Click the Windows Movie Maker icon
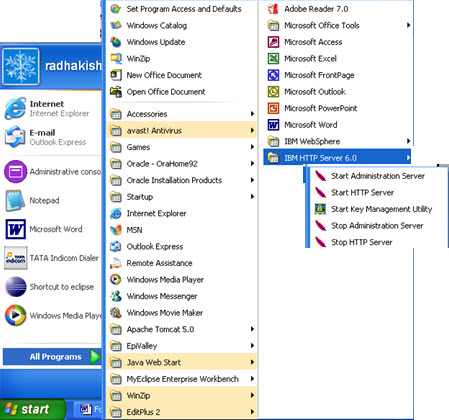The height and width of the screenshot is (420, 449). (x=116, y=313)
